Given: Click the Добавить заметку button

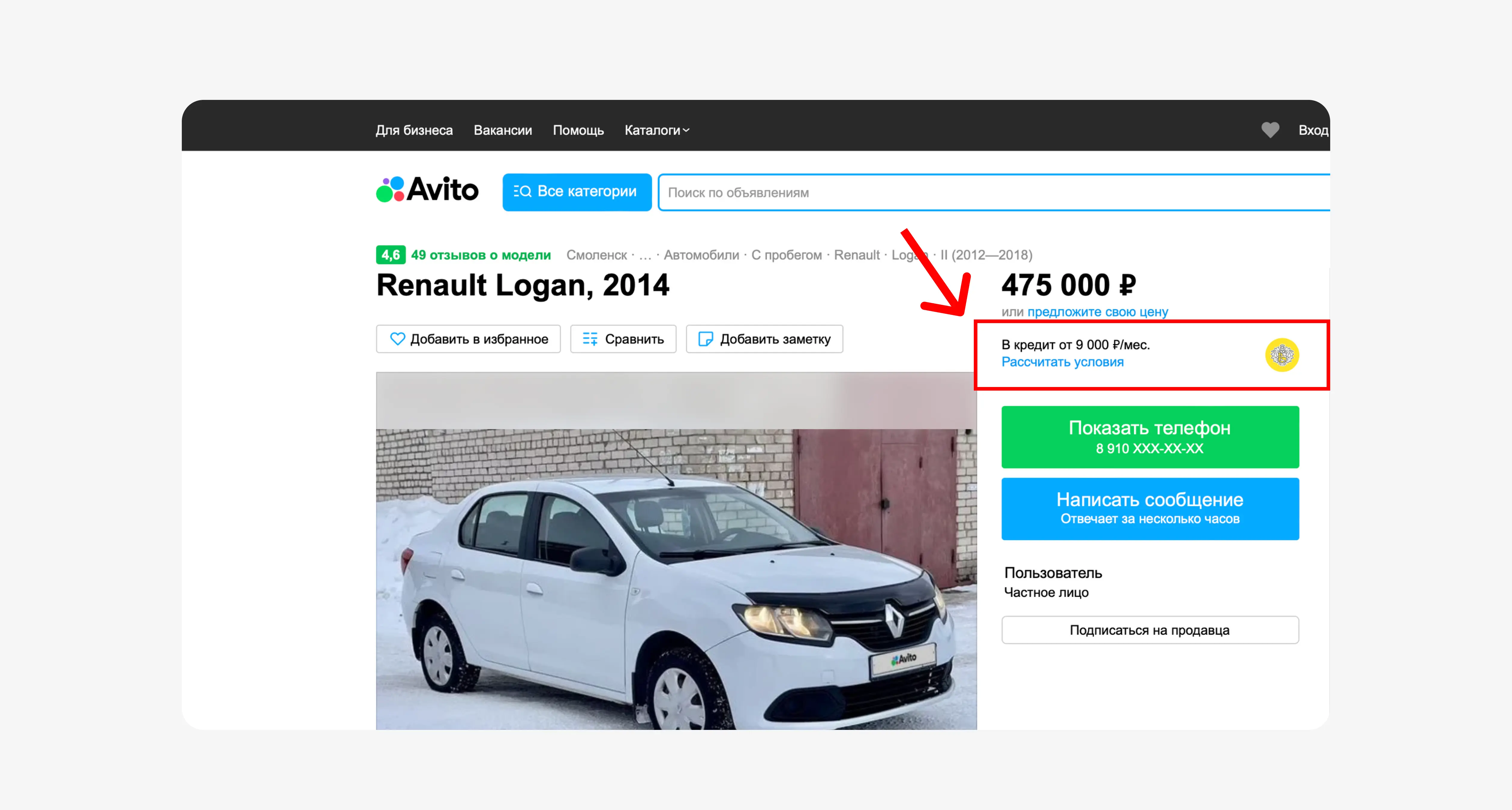Looking at the screenshot, I should click(764, 339).
